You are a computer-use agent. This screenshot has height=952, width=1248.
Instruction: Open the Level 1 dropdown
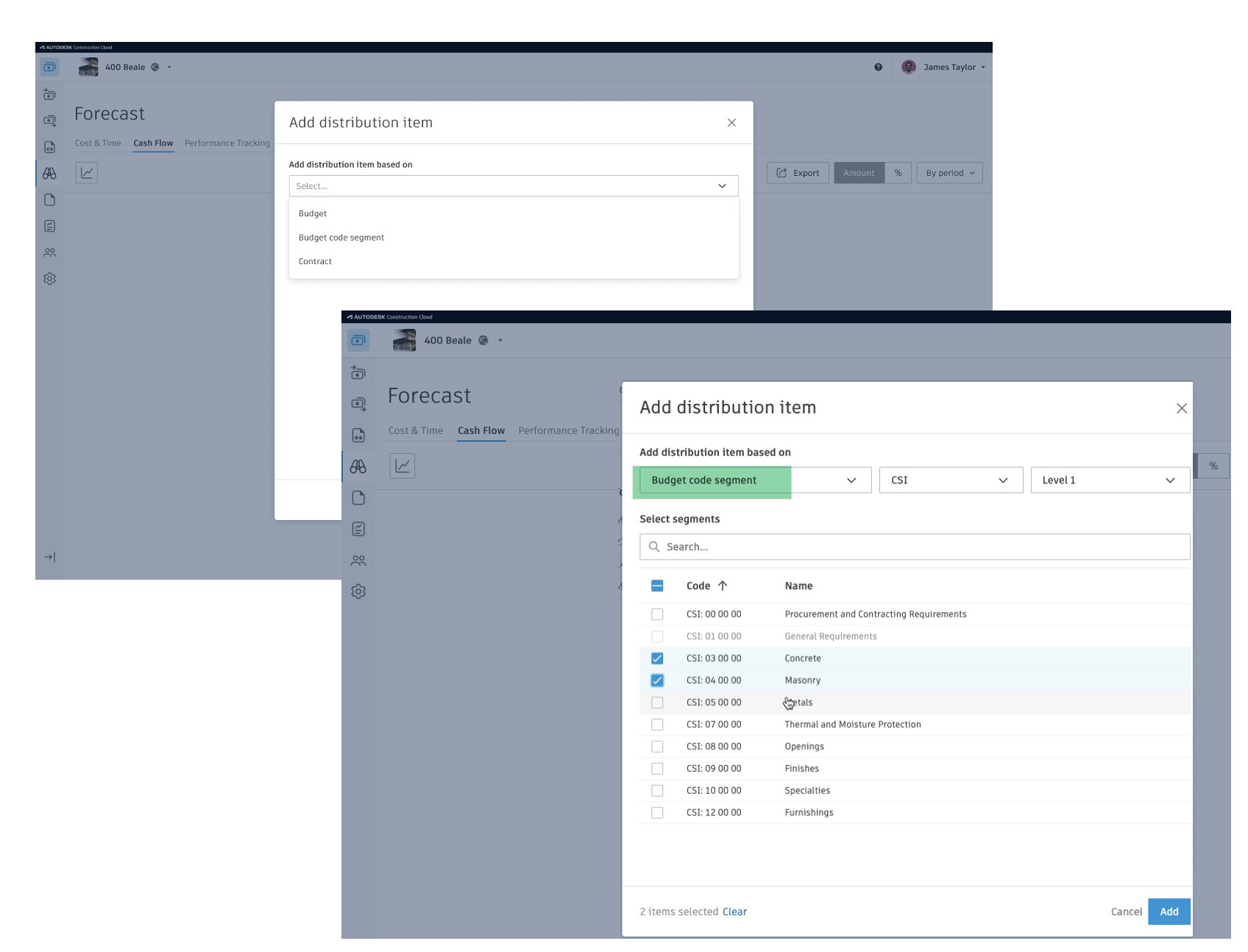pos(1110,480)
